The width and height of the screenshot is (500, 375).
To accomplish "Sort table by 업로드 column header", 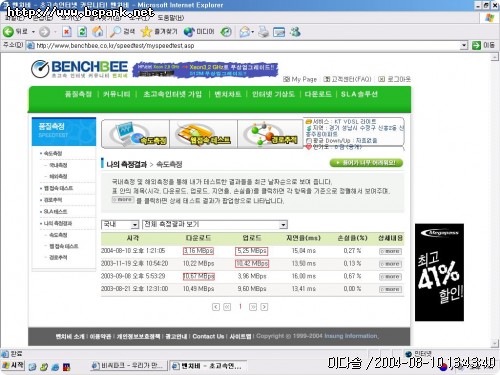I will click(252, 238).
